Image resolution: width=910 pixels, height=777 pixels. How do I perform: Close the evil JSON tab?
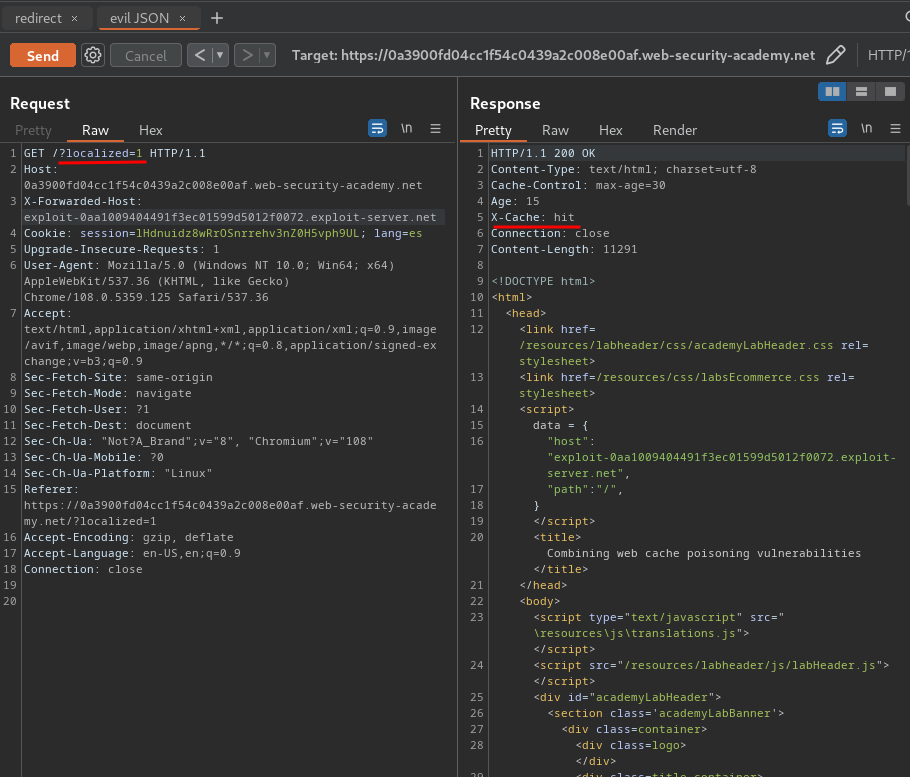(x=182, y=19)
